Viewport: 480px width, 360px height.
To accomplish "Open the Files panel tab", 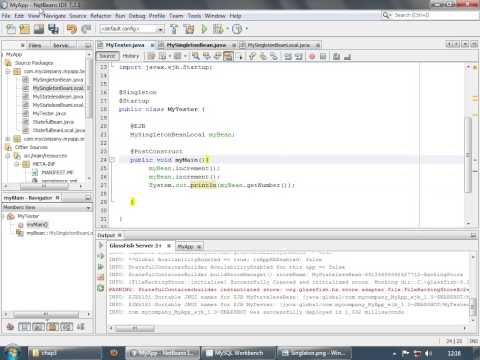I will coord(35,45).
